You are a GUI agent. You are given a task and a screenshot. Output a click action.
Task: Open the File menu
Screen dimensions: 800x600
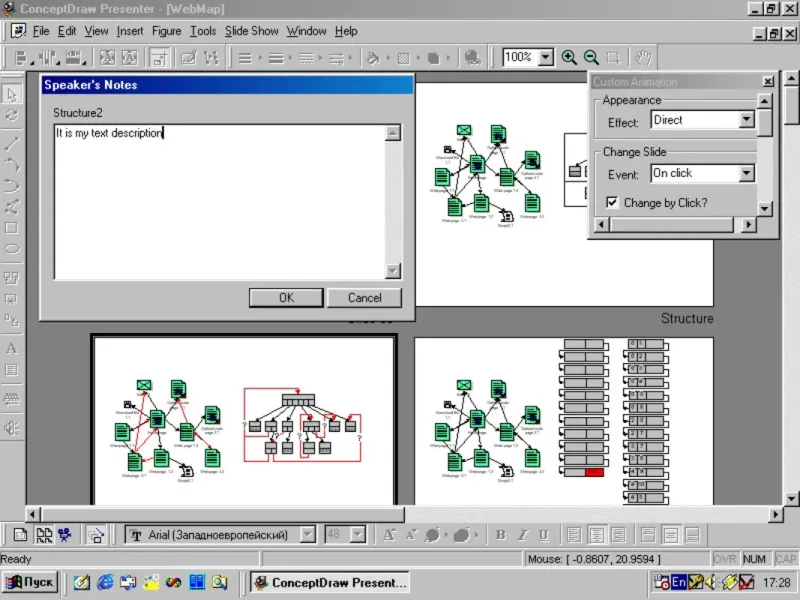point(41,31)
